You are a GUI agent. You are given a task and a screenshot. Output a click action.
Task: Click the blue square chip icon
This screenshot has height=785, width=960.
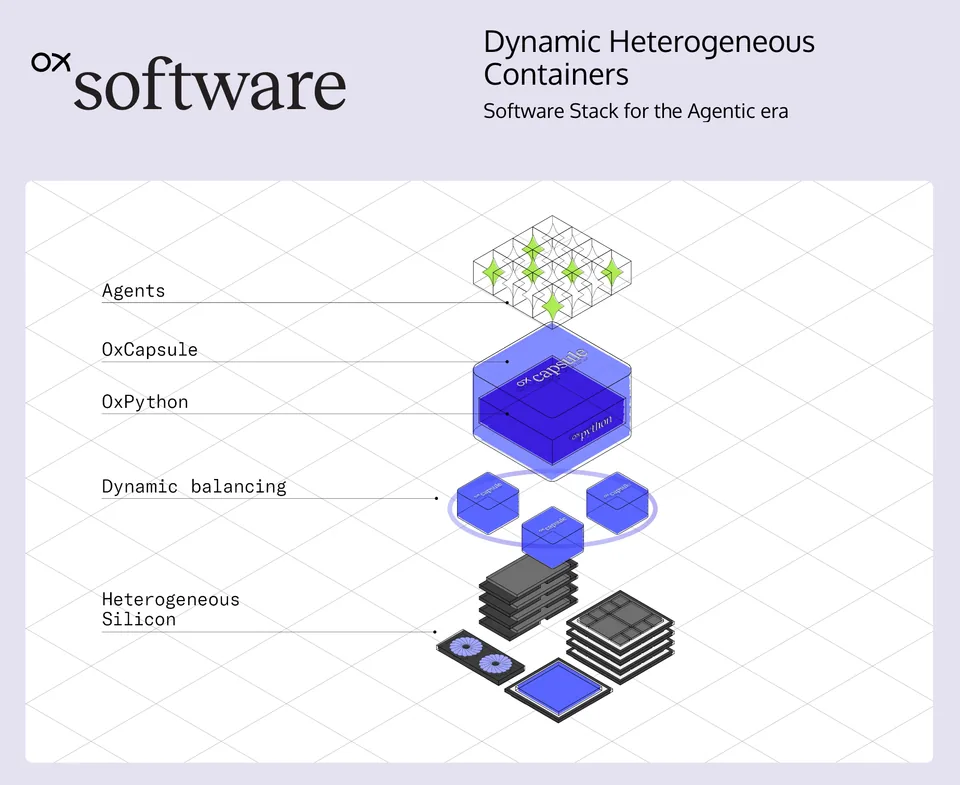pos(558,689)
